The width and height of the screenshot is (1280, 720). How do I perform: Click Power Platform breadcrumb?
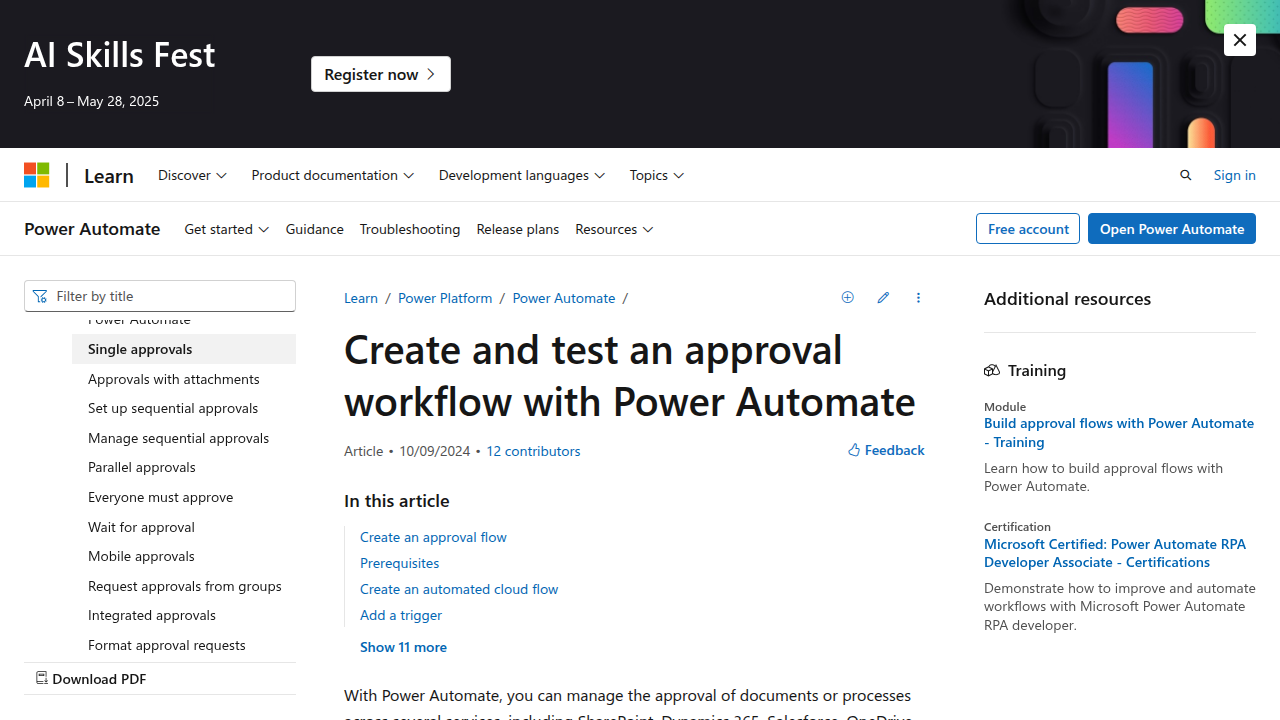pos(445,298)
